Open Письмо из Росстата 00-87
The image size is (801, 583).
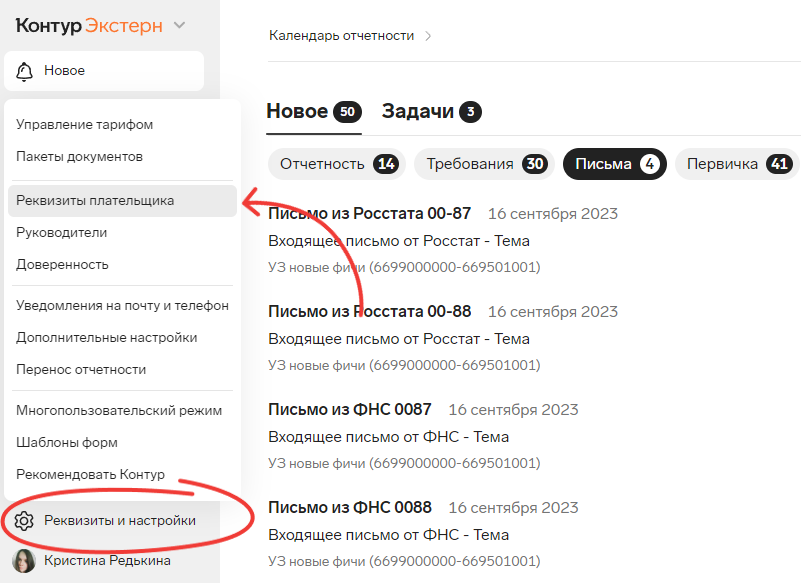[369, 214]
